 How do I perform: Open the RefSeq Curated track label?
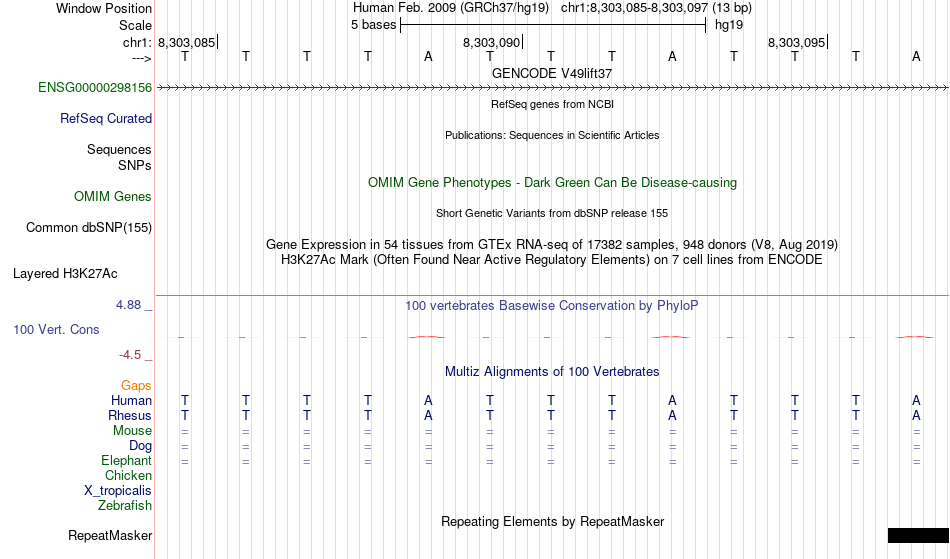coord(106,119)
